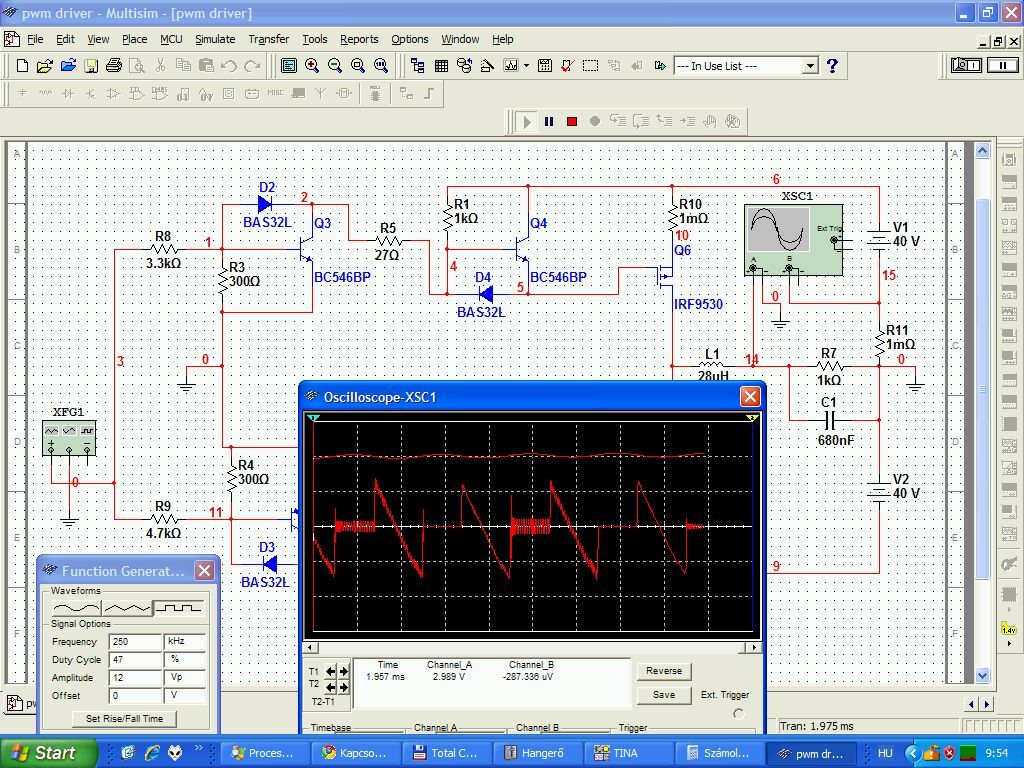The height and width of the screenshot is (768, 1024).
Task: Open postprocessor icon
Action: tap(545, 66)
